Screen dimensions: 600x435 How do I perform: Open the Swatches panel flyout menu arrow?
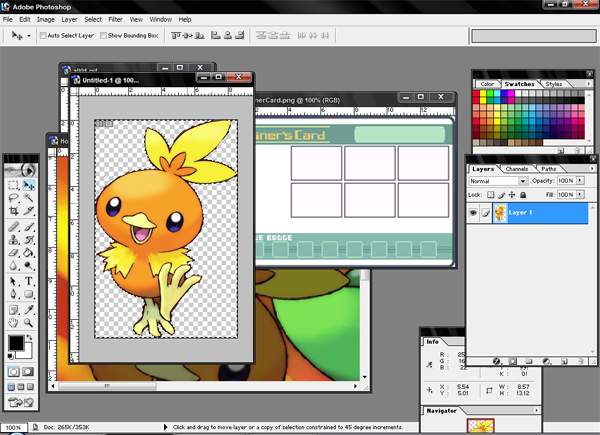tap(589, 83)
